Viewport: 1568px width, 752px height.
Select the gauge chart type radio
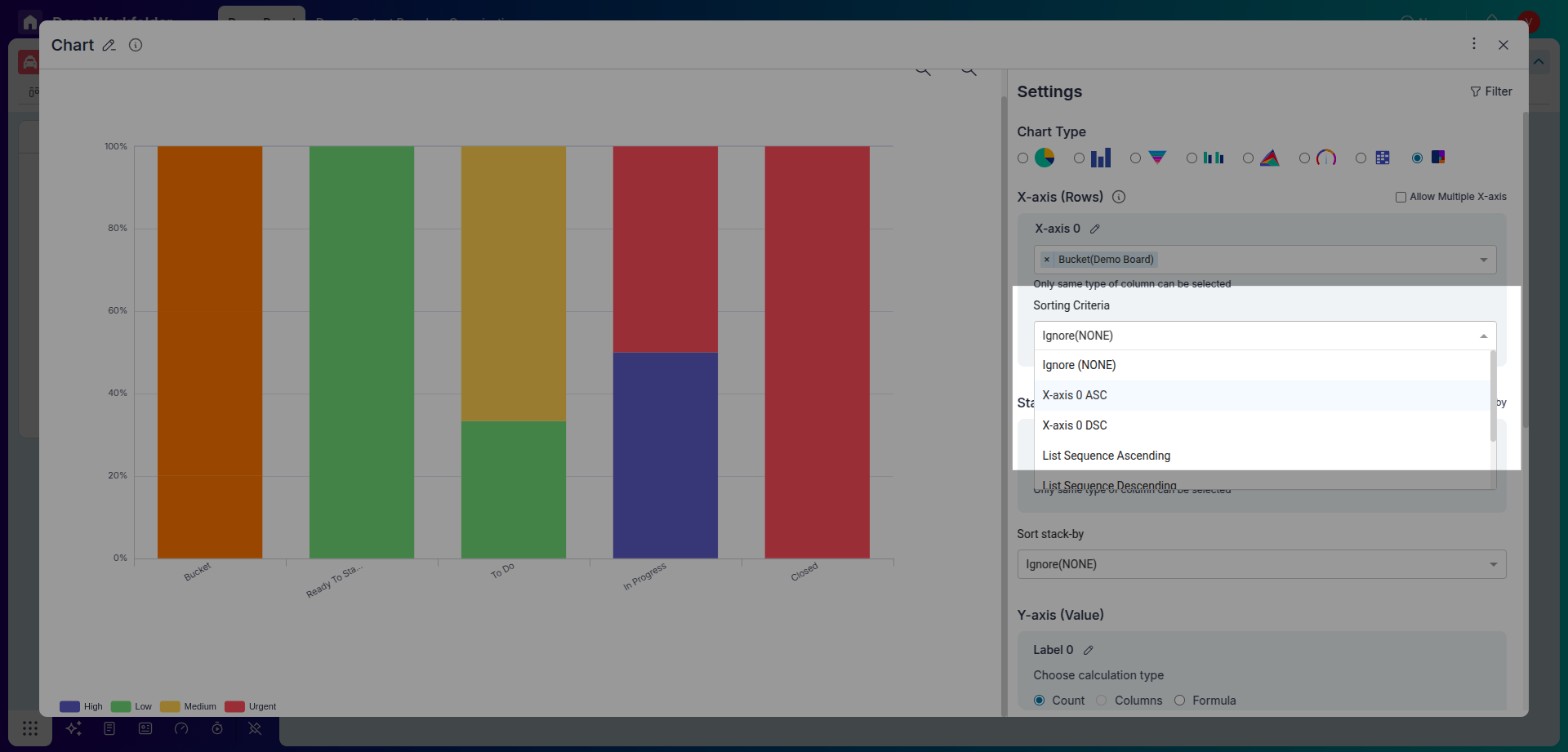pos(1305,158)
